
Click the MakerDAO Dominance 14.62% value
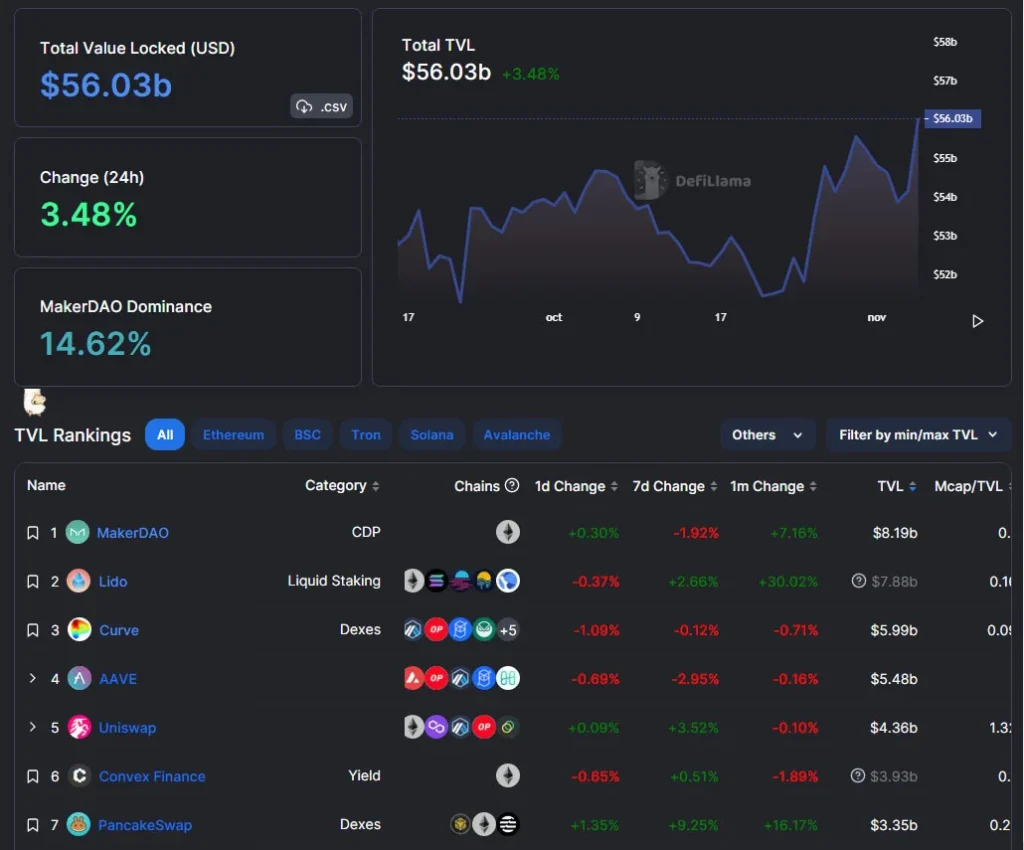coord(95,343)
